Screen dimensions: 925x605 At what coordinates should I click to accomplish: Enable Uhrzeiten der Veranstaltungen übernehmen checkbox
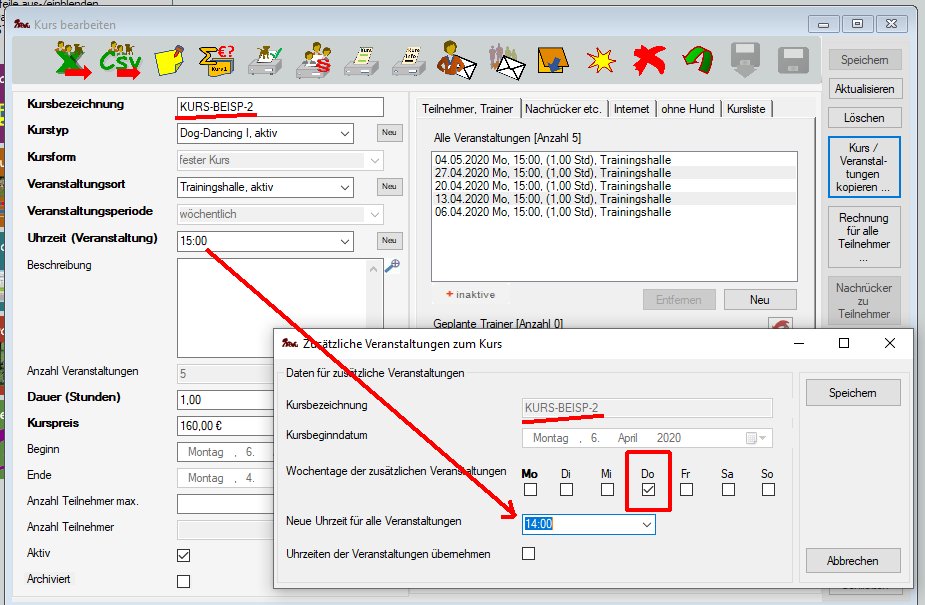529,554
